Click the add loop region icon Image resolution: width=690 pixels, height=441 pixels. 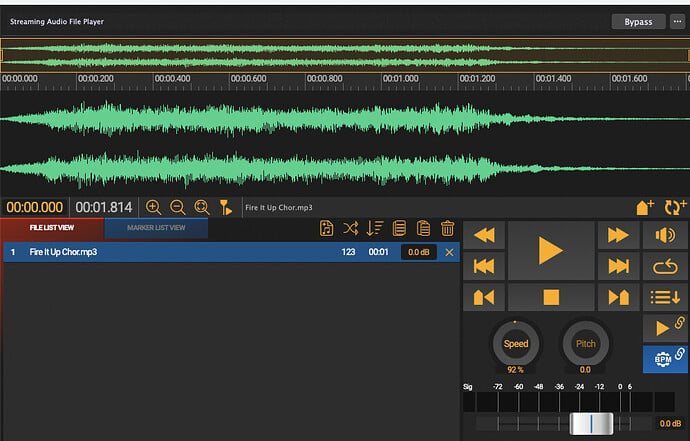[675, 207]
